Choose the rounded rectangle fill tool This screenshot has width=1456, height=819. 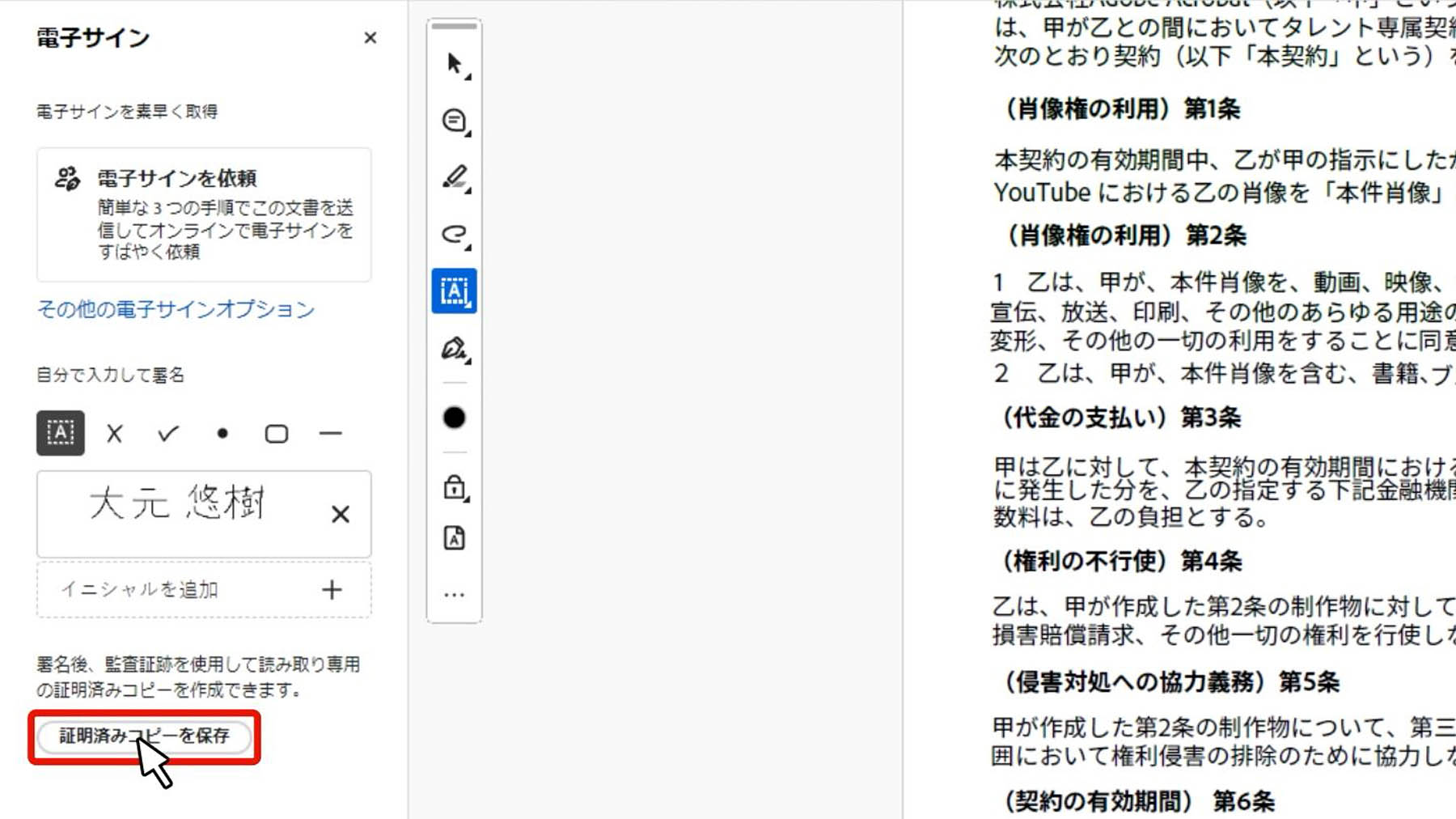[x=277, y=434]
